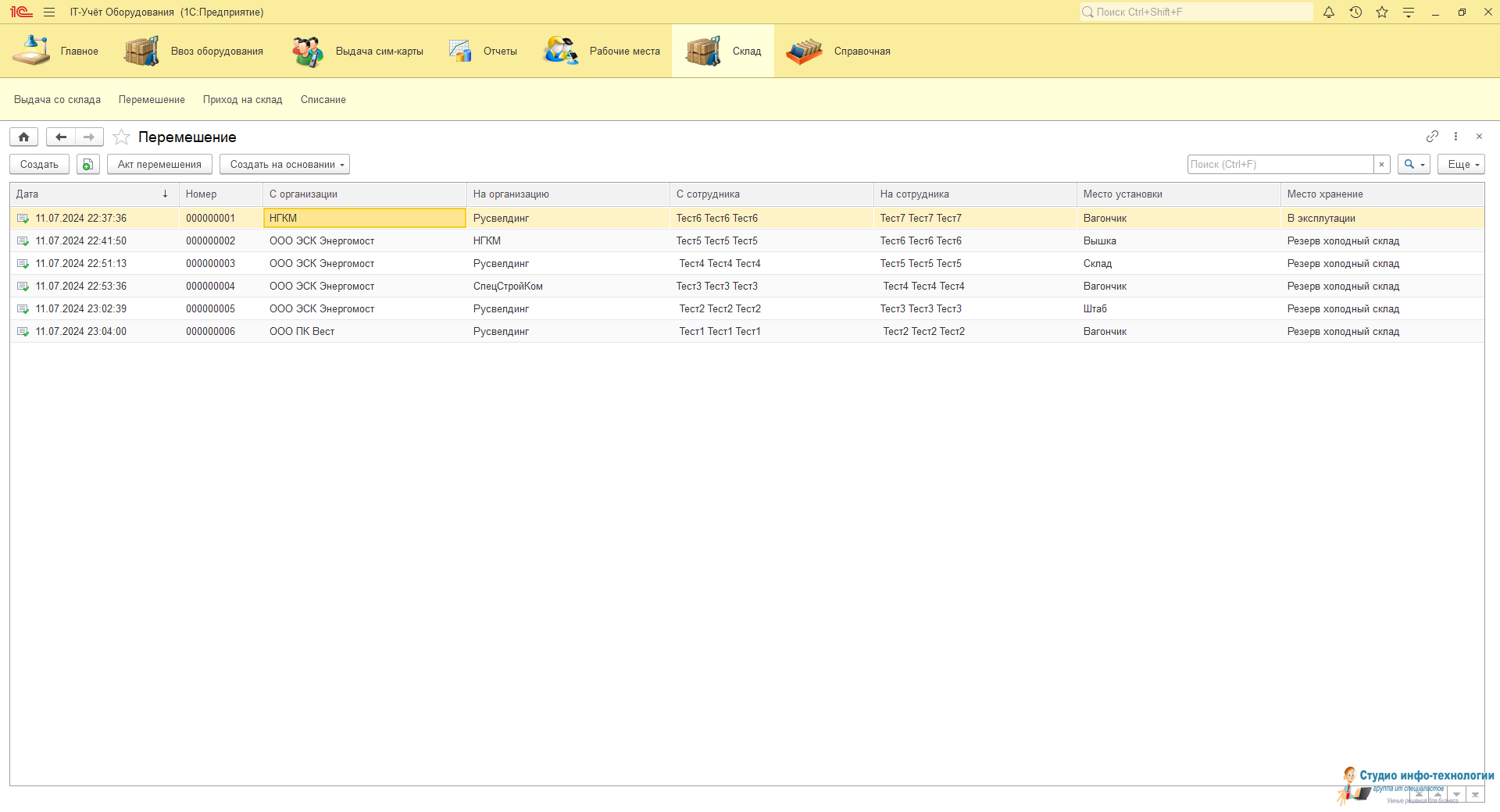Click the Home icon button

pos(24,137)
